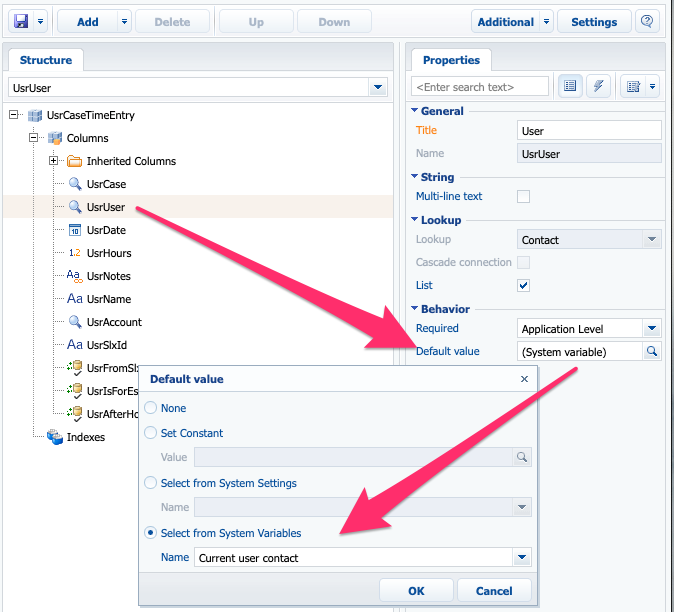Click the search text field in Properties
Image resolution: width=674 pixels, height=612 pixels.
pos(480,87)
